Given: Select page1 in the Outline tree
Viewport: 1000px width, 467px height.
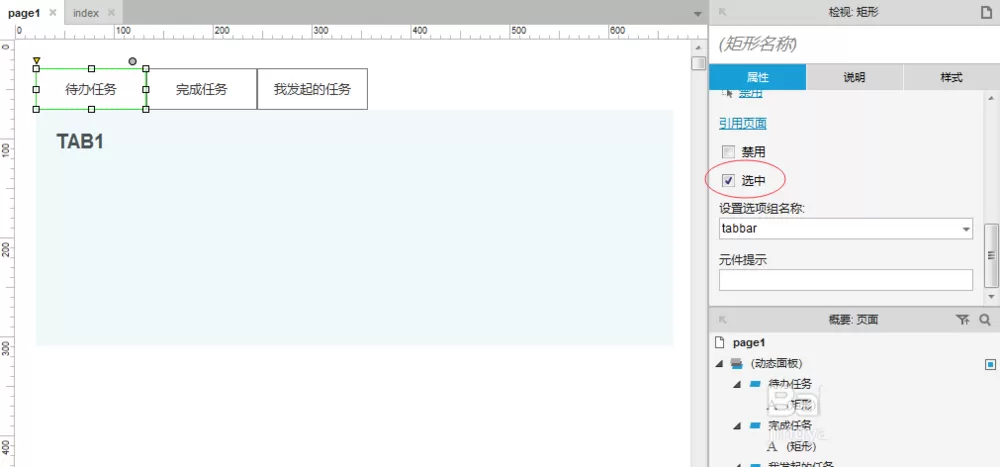Looking at the screenshot, I should pos(749,343).
